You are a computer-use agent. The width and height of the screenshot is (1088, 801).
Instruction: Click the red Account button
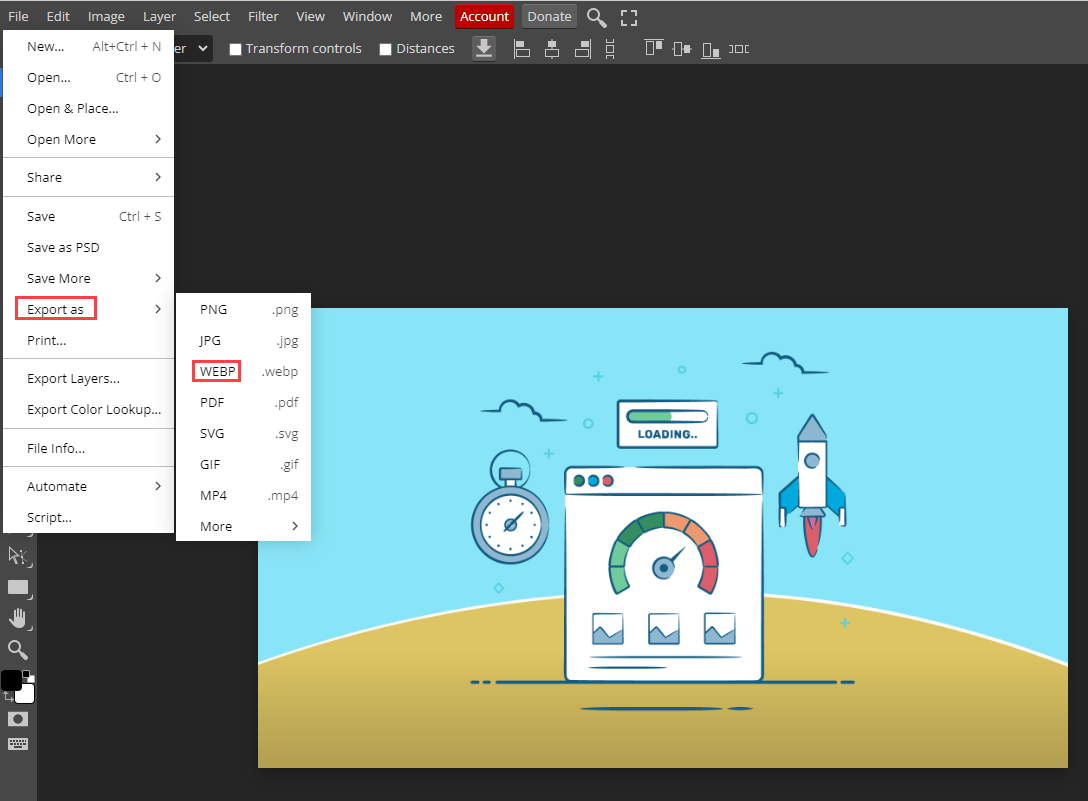pos(484,16)
